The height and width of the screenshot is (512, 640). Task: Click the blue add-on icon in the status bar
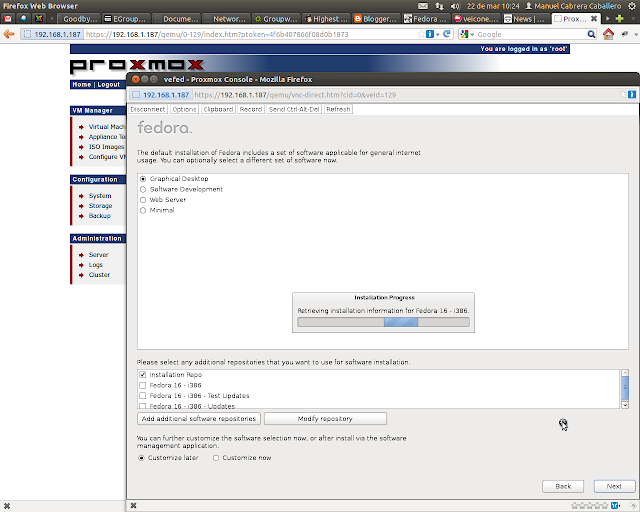pos(615,506)
